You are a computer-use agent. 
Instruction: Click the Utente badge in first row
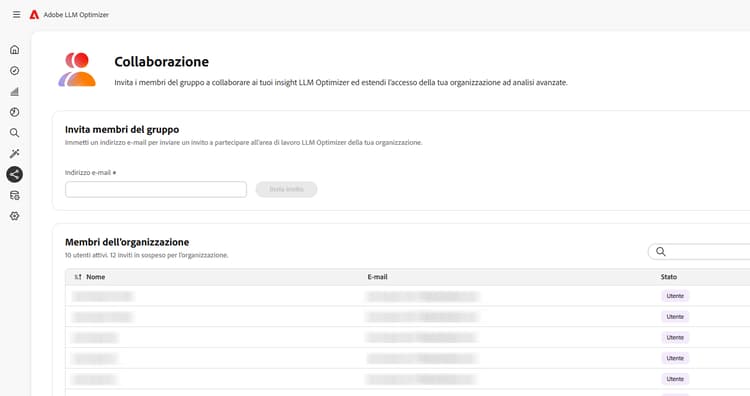[675, 296]
